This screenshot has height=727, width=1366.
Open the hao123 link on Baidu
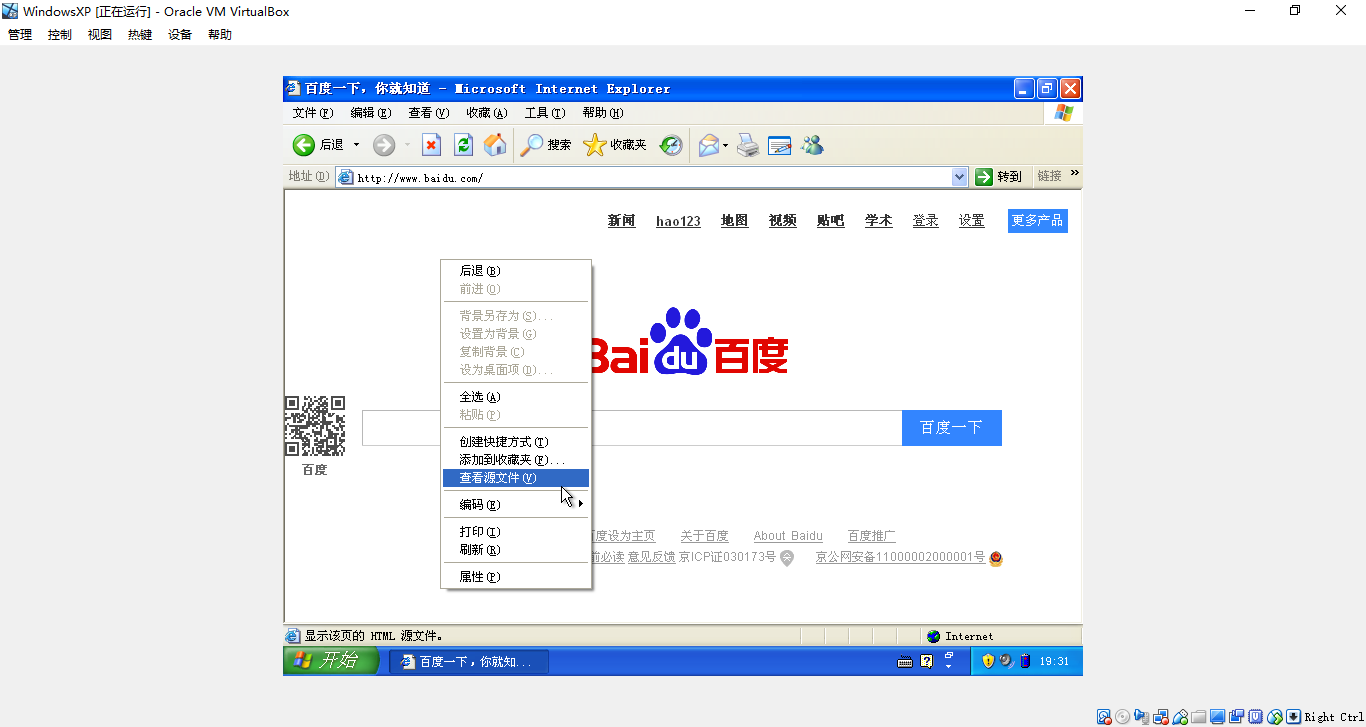point(678,221)
